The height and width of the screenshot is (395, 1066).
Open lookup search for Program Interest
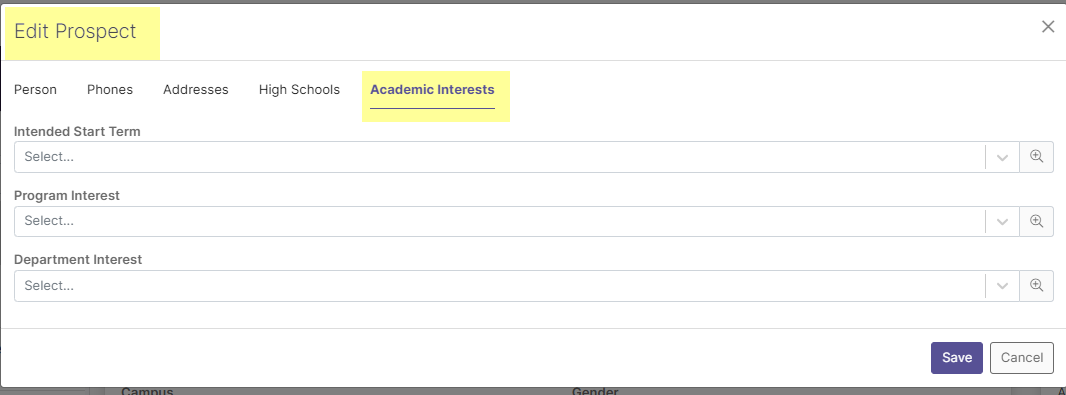[1036, 221]
